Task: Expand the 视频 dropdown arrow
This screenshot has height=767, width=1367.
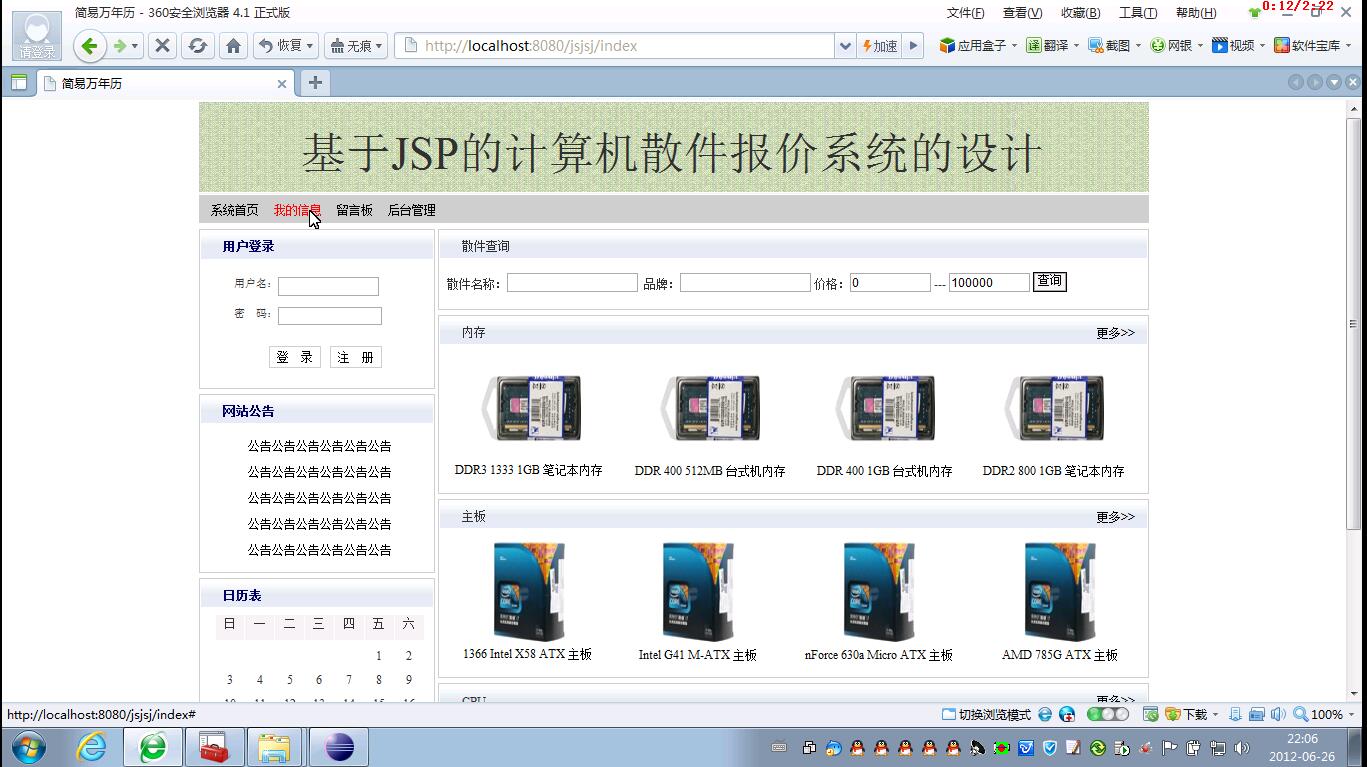Action: click(1262, 46)
